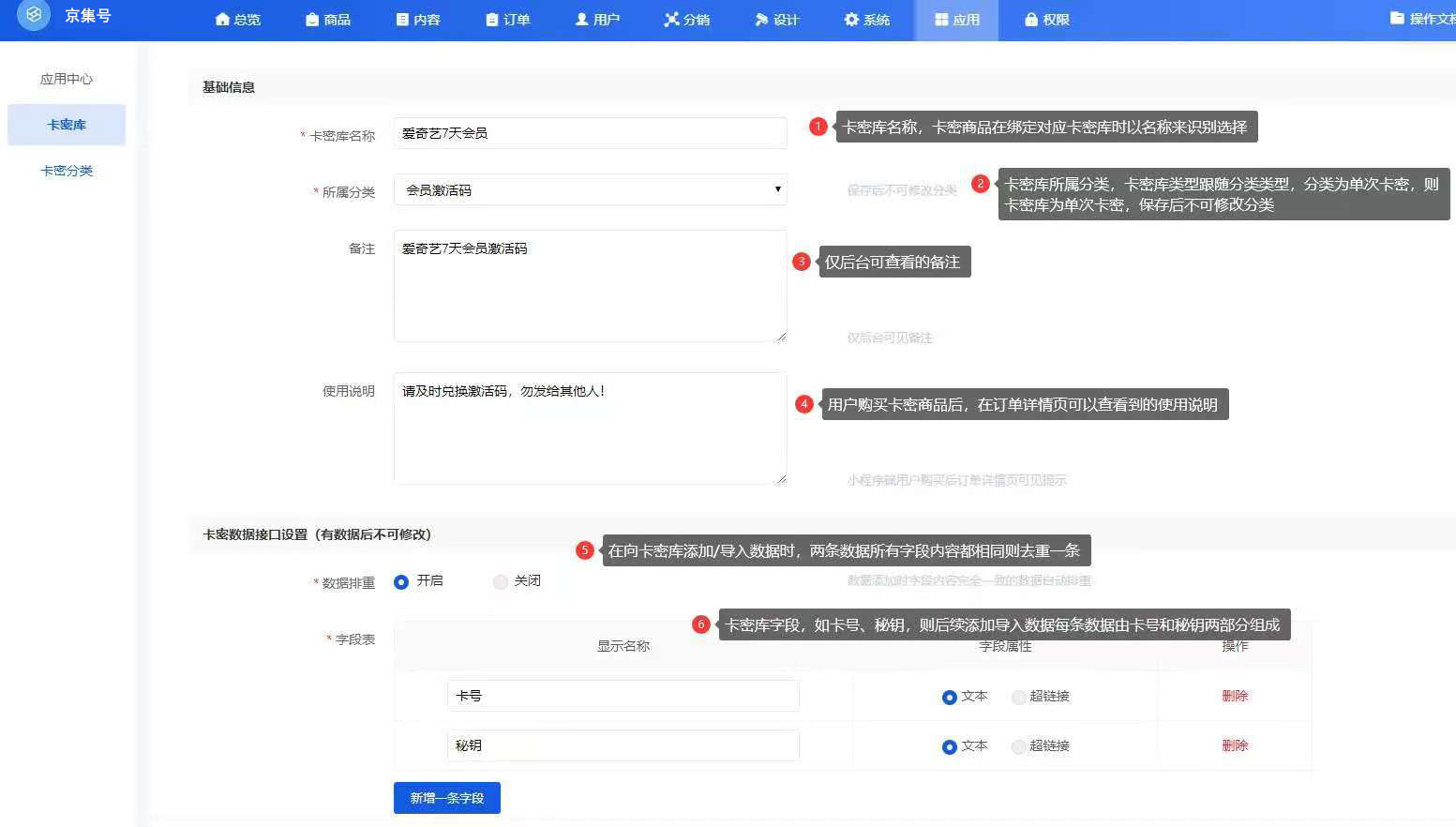Open the 权限 lock icon in navbar
This screenshot has width=1456, height=827.
click(1031, 20)
